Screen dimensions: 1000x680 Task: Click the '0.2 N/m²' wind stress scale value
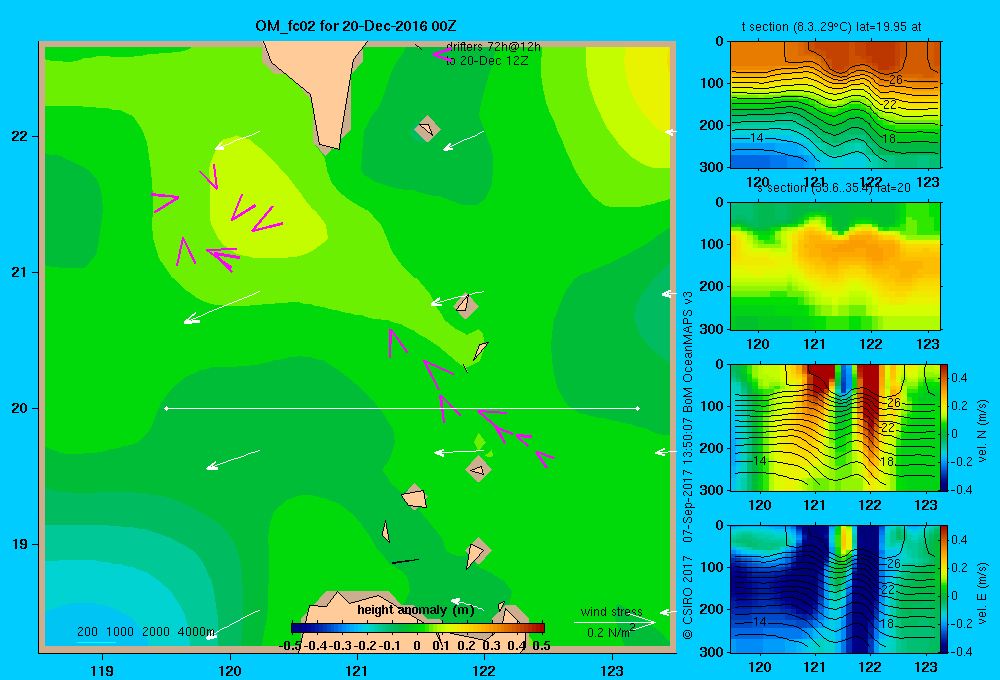point(611,632)
